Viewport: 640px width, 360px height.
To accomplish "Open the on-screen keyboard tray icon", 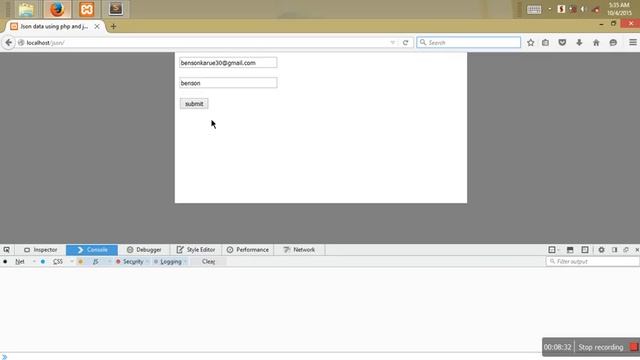I will tap(534, 9).
